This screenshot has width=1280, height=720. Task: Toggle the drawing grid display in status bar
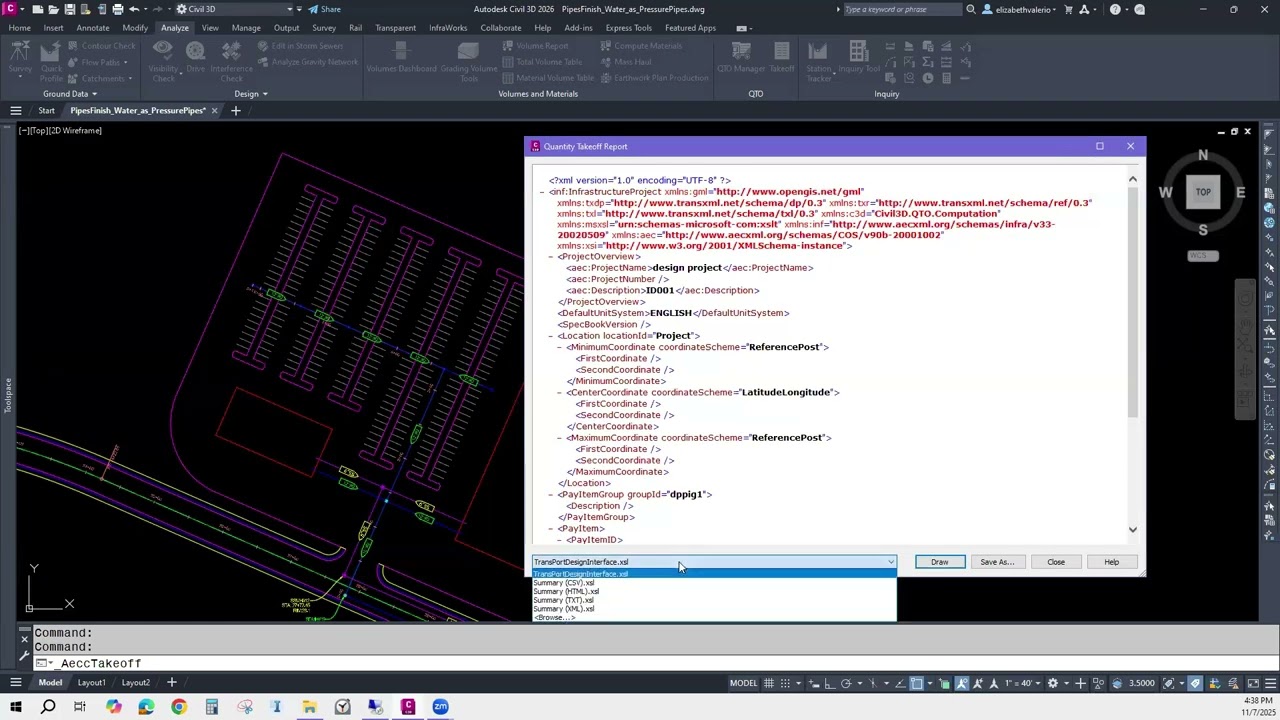coord(769,683)
